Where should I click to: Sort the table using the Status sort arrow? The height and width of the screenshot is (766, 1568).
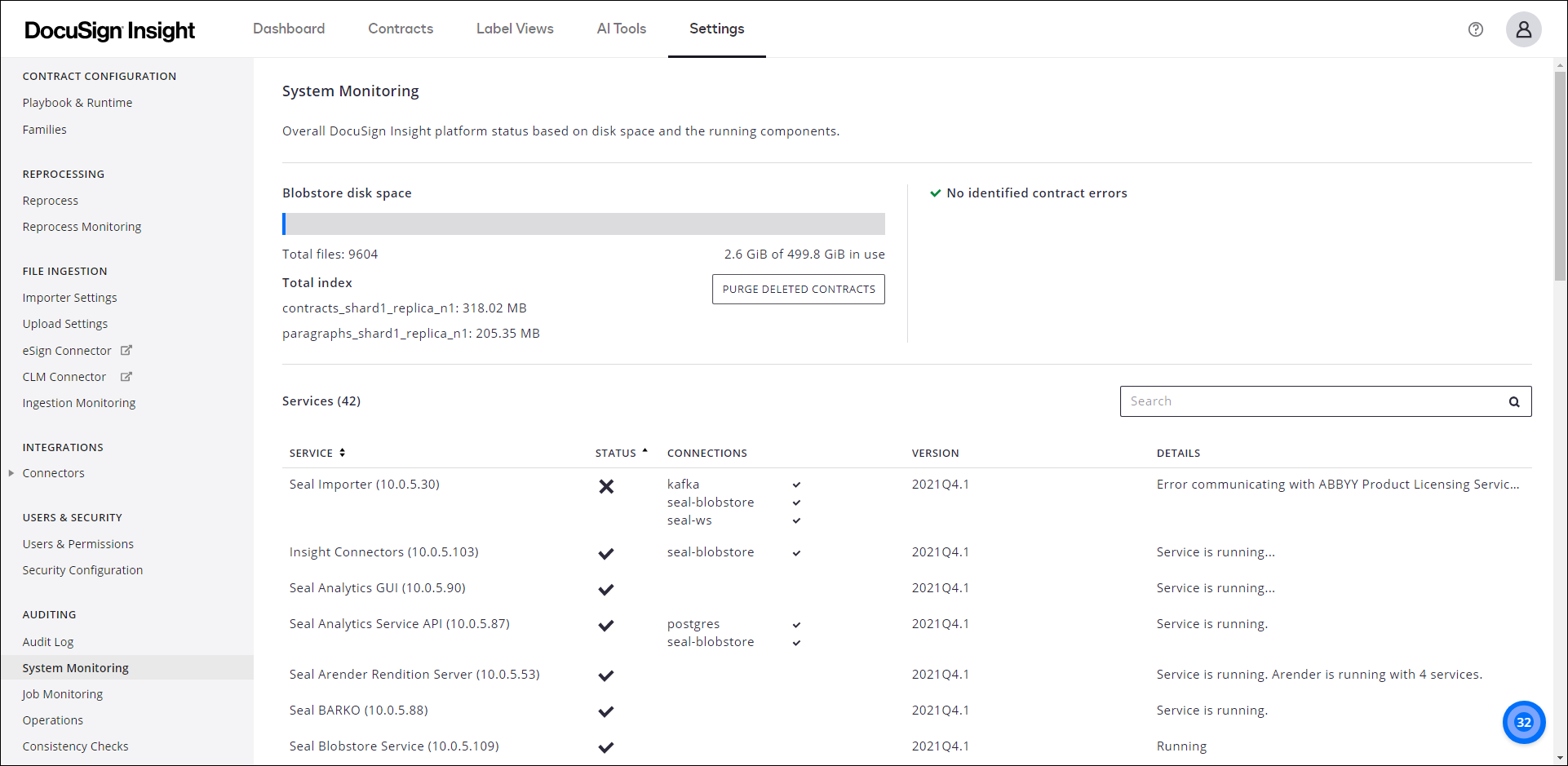click(645, 449)
